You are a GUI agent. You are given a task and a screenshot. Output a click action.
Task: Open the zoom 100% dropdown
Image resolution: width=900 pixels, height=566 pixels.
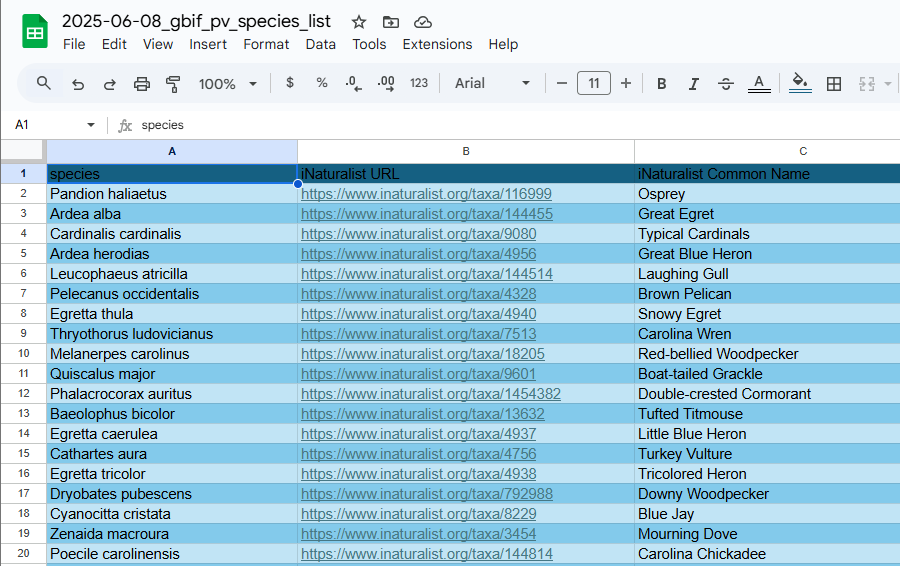[x=227, y=84]
